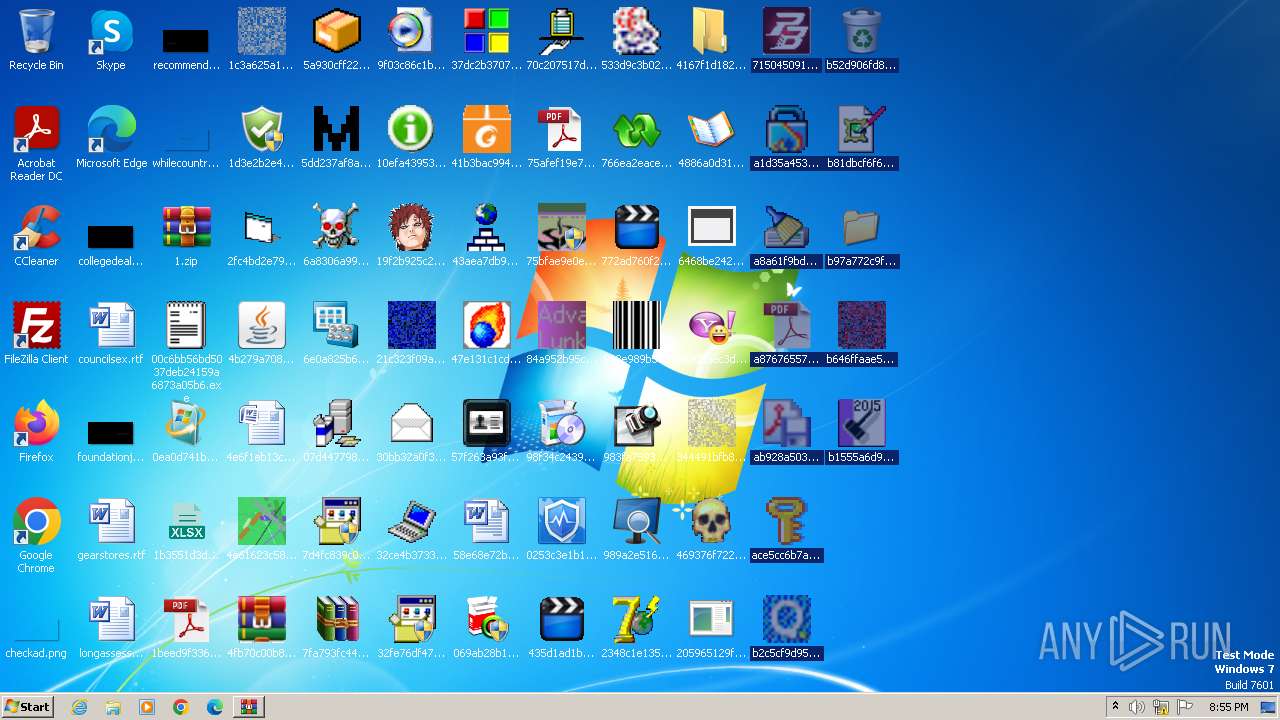
Task: Select the anime face icon 19f2b925c2
Action: [411, 236]
